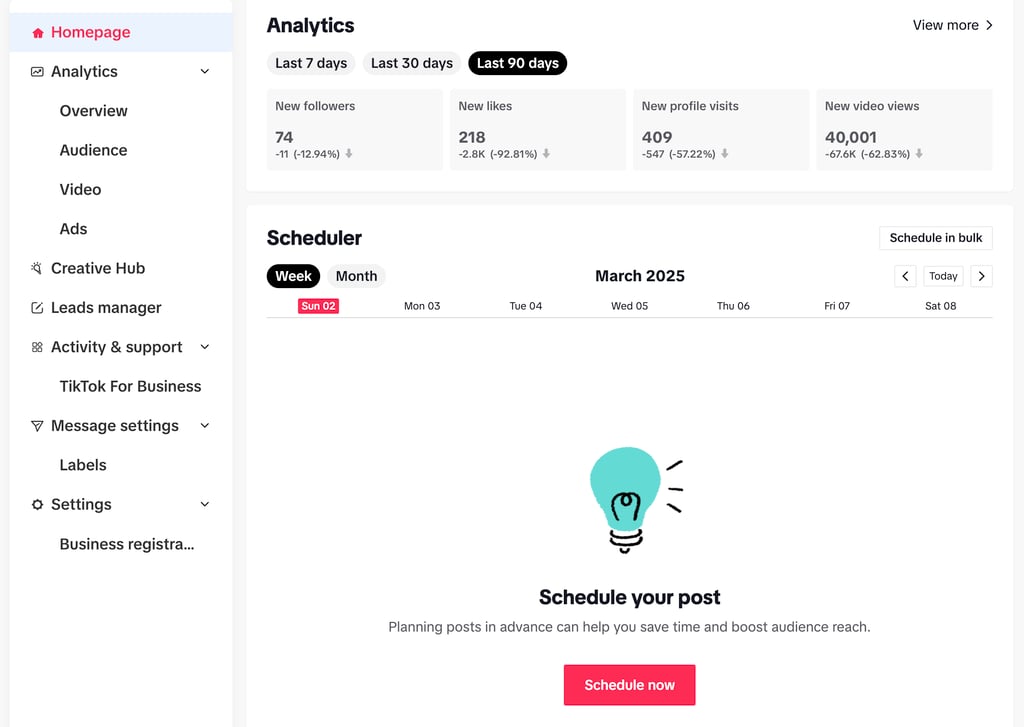Click the Leads manager edit icon
This screenshot has height=727, width=1024.
coord(37,308)
